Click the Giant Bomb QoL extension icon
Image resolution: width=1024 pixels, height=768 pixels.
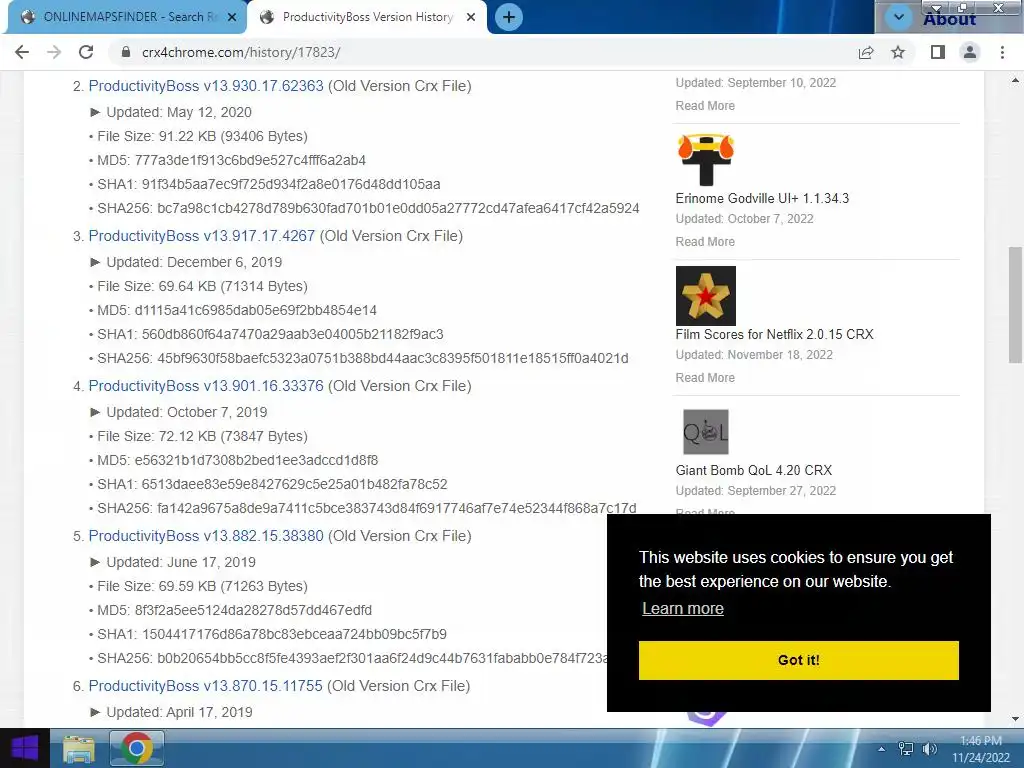coord(705,432)
